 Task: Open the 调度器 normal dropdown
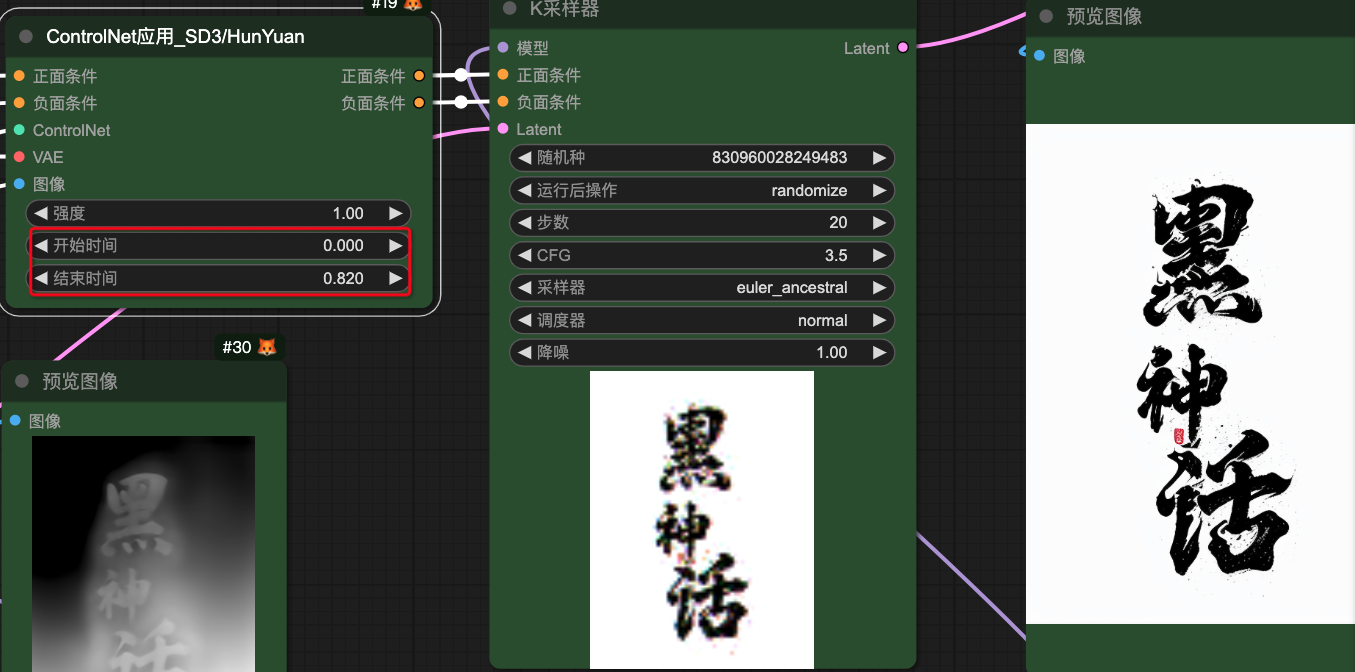(702, 320)
